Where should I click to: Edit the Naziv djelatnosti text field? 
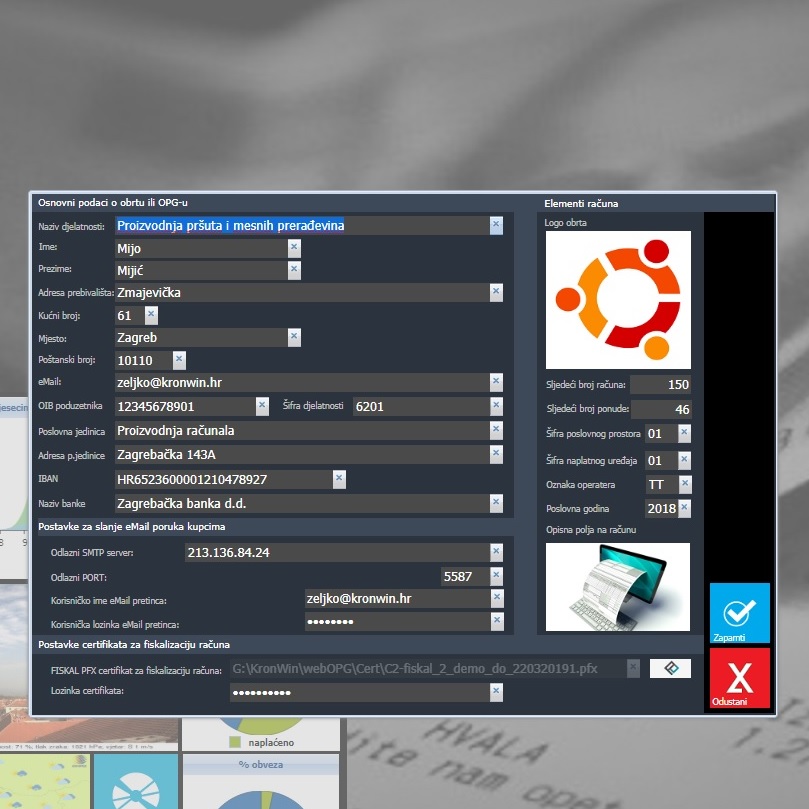[302, 225]
